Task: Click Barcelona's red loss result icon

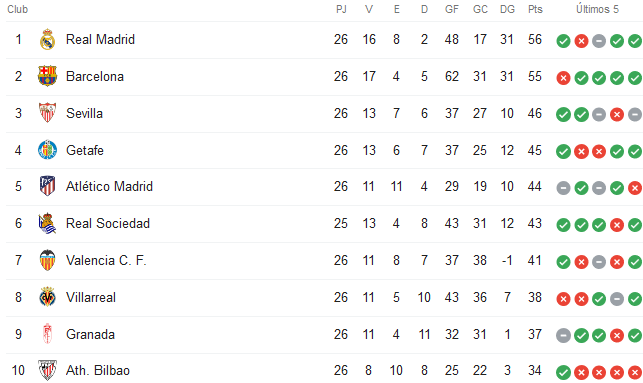Action: coord(563,78)
